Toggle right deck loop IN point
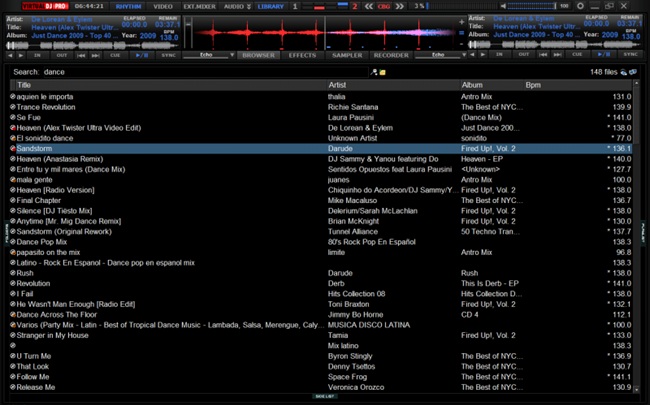 pos(499,54)
